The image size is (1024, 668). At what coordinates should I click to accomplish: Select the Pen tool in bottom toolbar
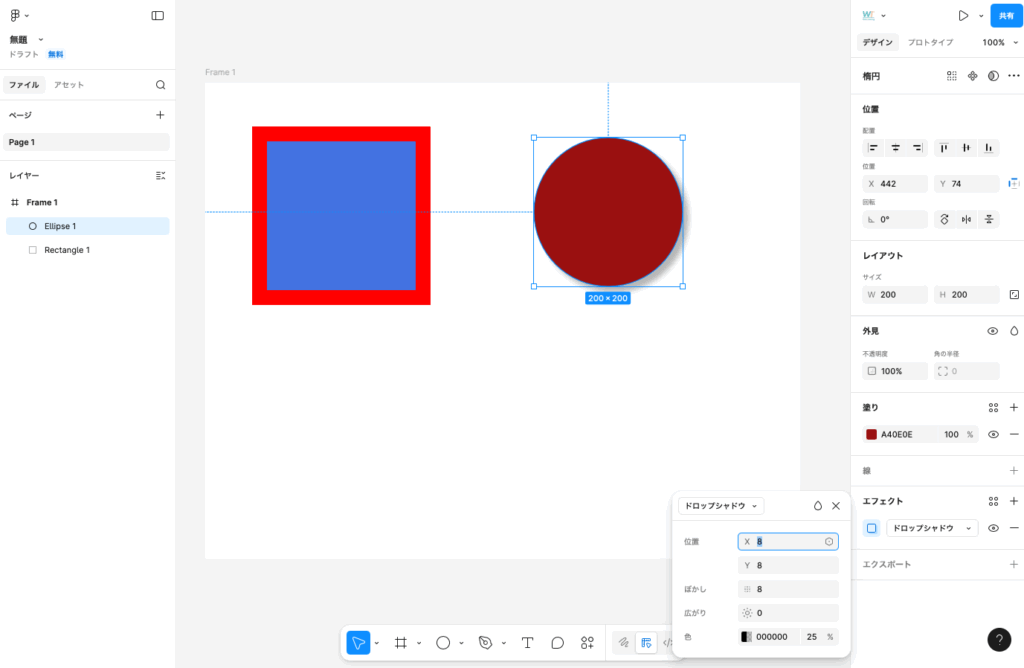pos(486,643)
